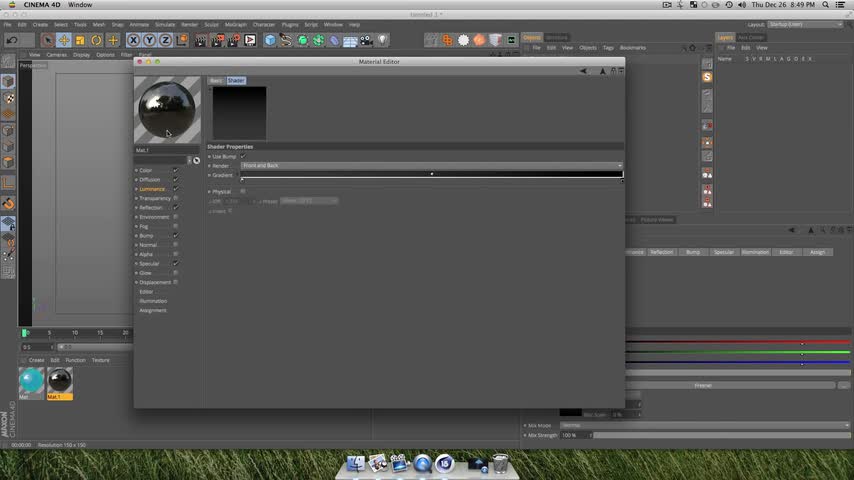854x480 pixels.
Task: Click the orange MoGraph cloner icon
Action: tap(447, 40)
